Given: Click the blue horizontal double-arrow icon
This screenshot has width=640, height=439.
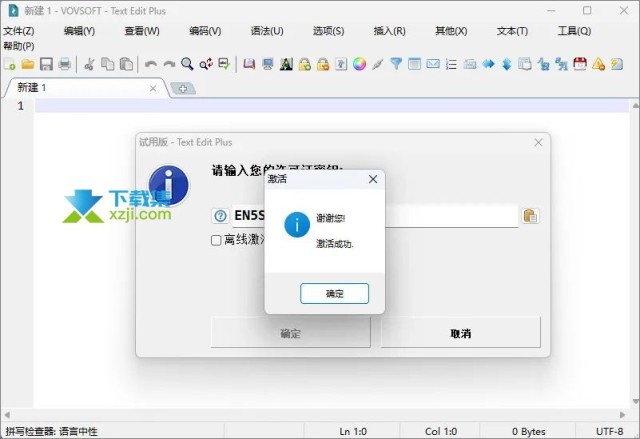Looking at the screenshot, I should coord(488,64).
